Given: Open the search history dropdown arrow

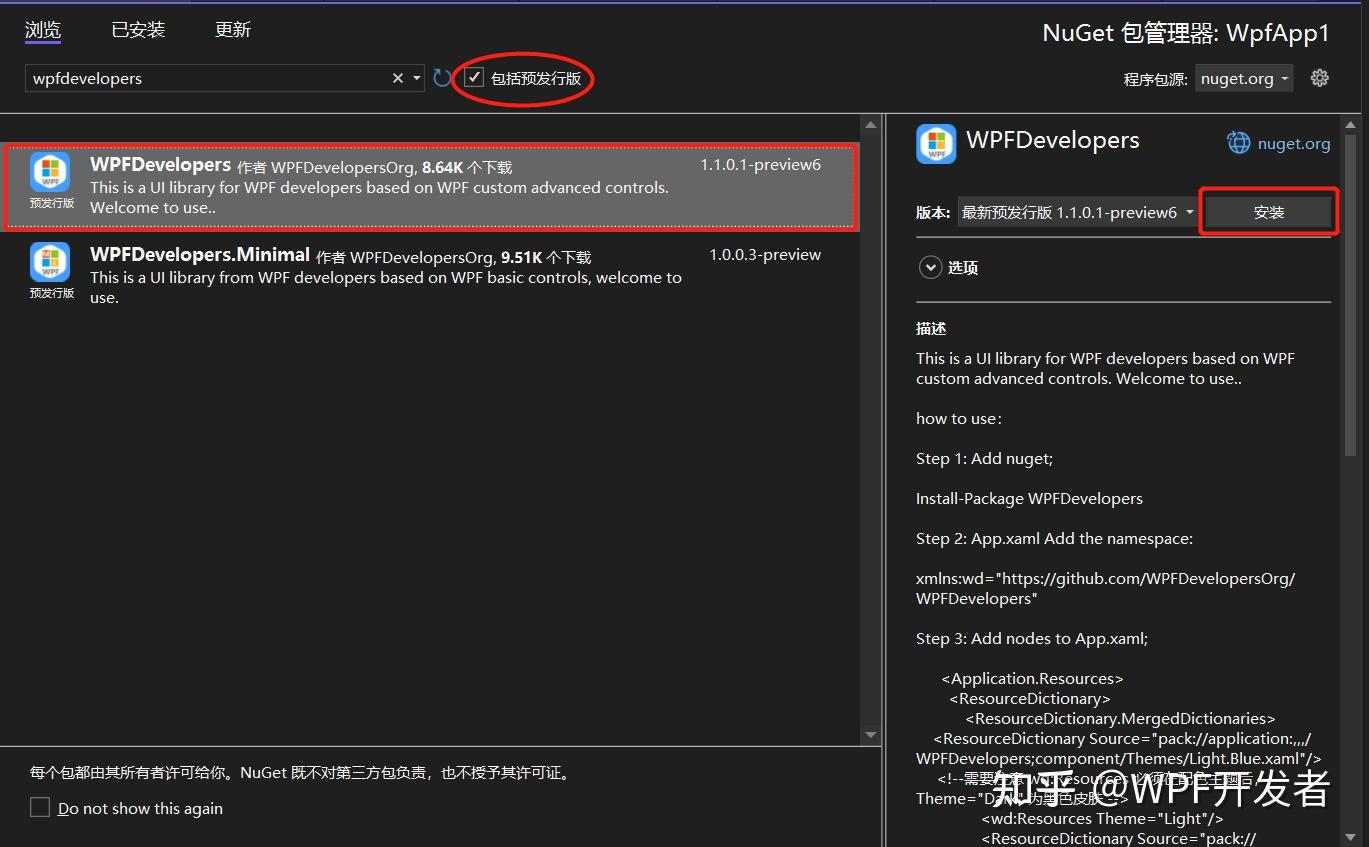Looking at the screenshot, I should [x=417, y=78].
